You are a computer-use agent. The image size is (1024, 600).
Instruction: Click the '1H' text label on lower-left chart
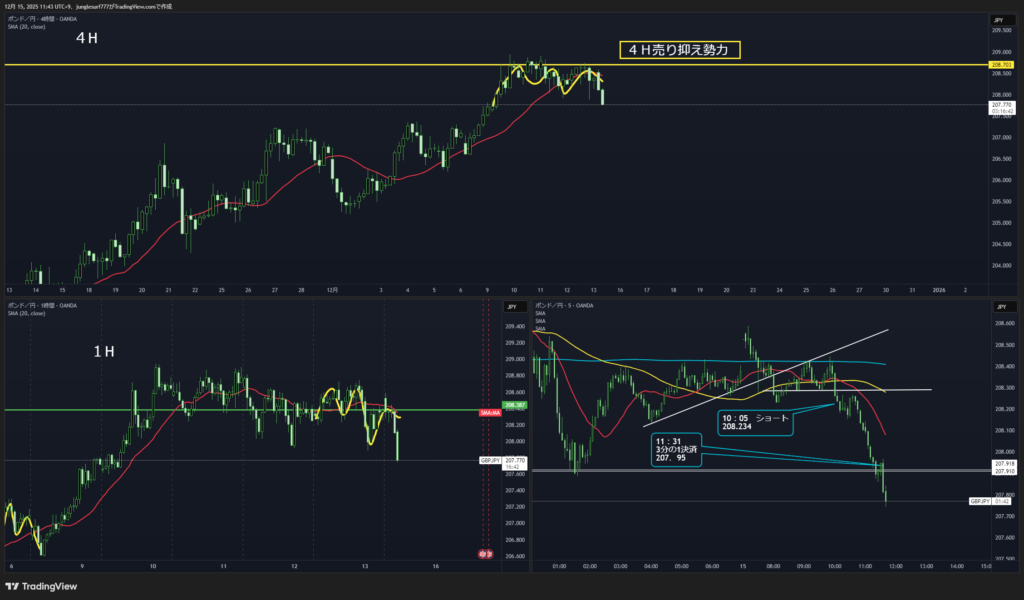(x=104, y=352)
